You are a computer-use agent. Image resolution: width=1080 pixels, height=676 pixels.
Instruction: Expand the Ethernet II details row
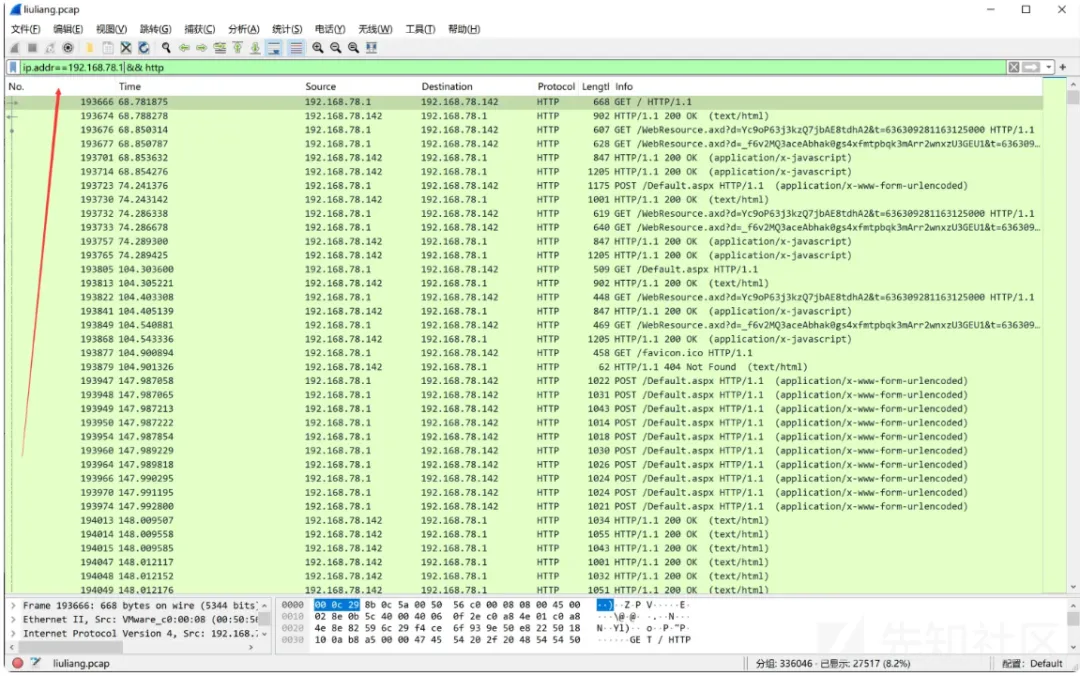(12, 620)
